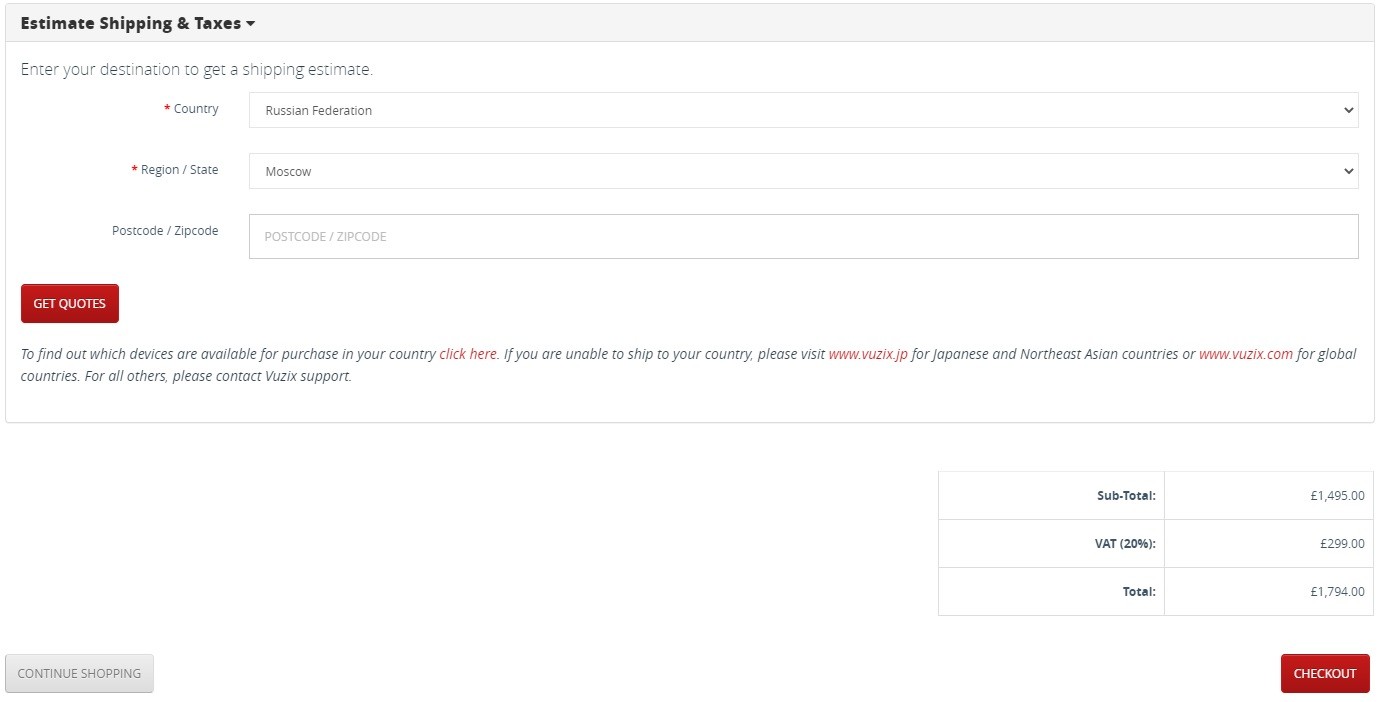This screenshot has width=1381, height=702.
Task: Click the caret arrow beside Estimate Shipping heading
Action: click(251, 24)
